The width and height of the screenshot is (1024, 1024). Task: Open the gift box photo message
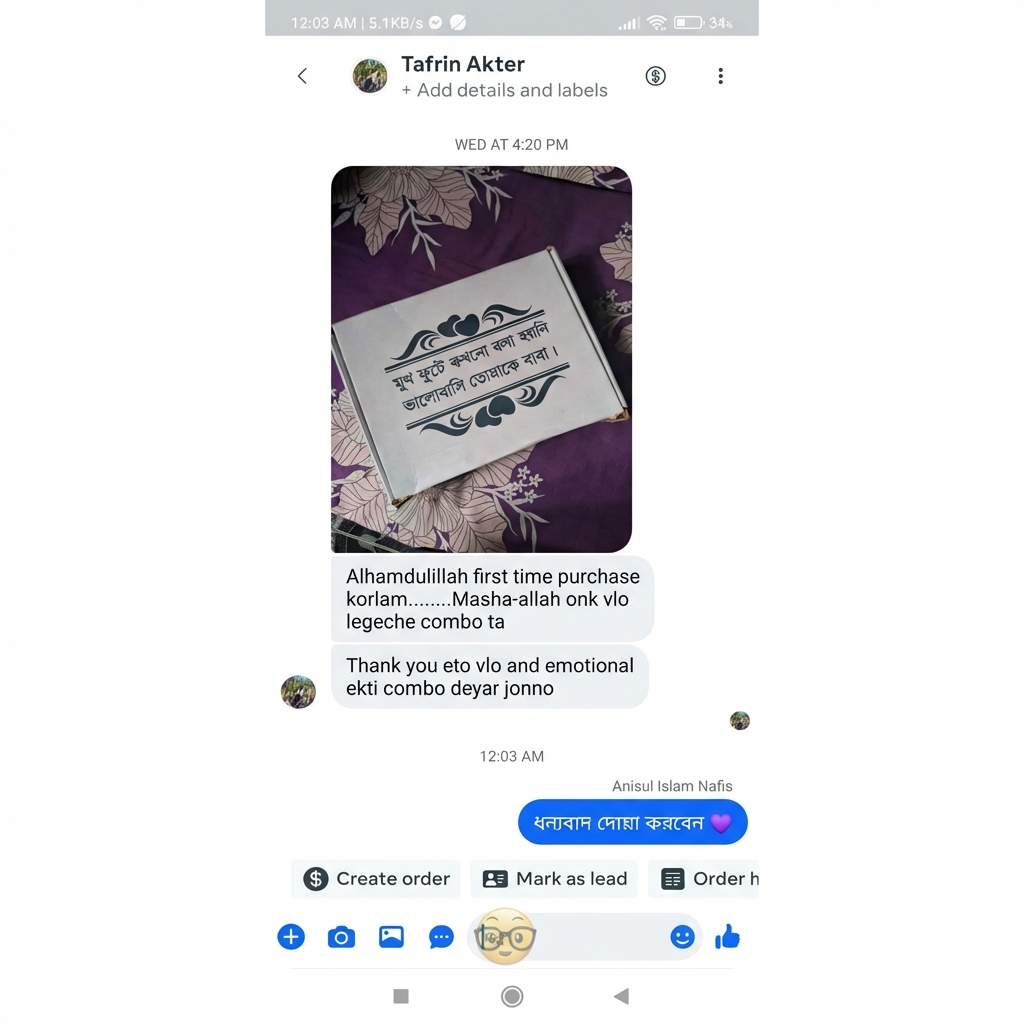pos(481,359)
